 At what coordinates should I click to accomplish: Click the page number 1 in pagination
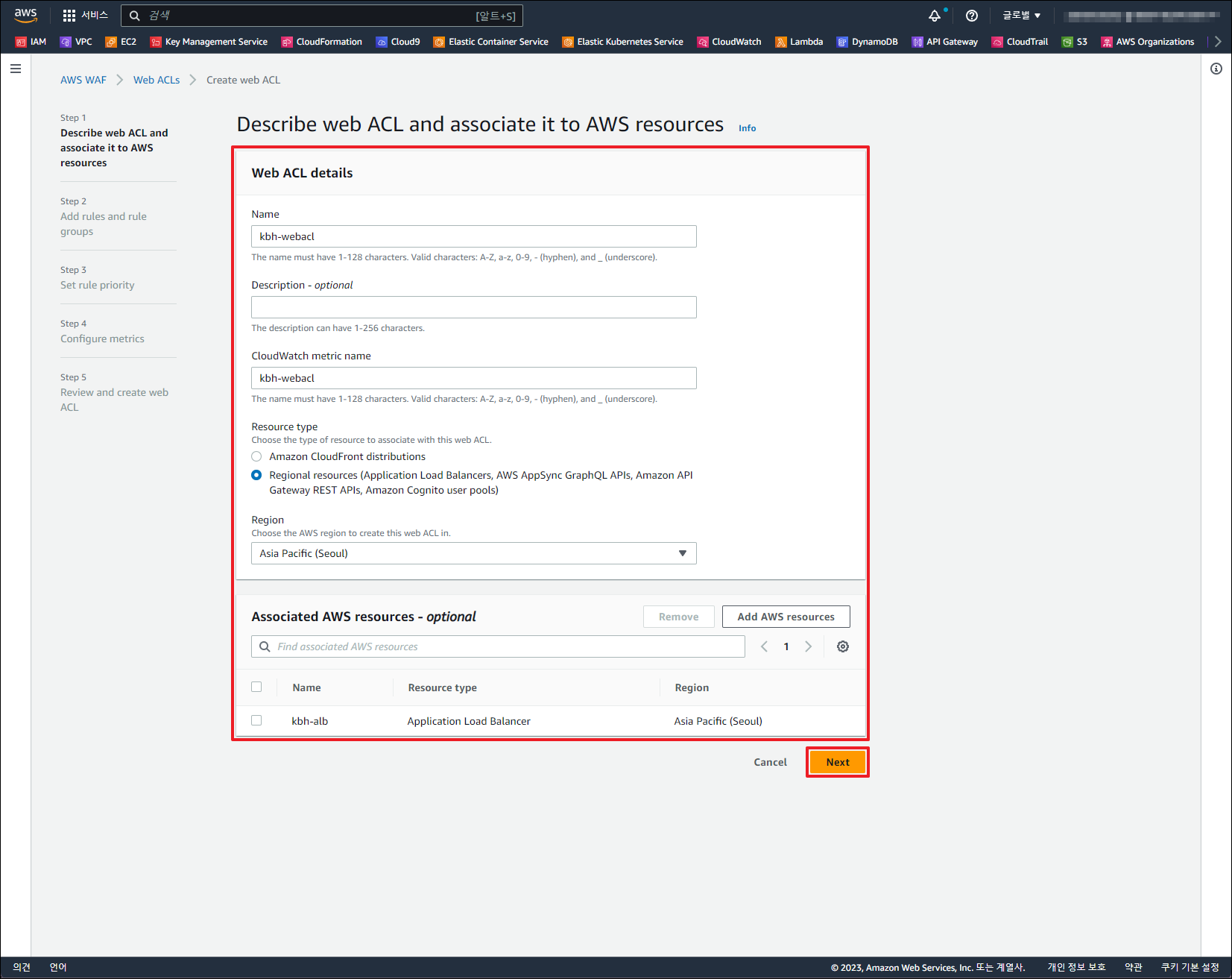point(786,646)
